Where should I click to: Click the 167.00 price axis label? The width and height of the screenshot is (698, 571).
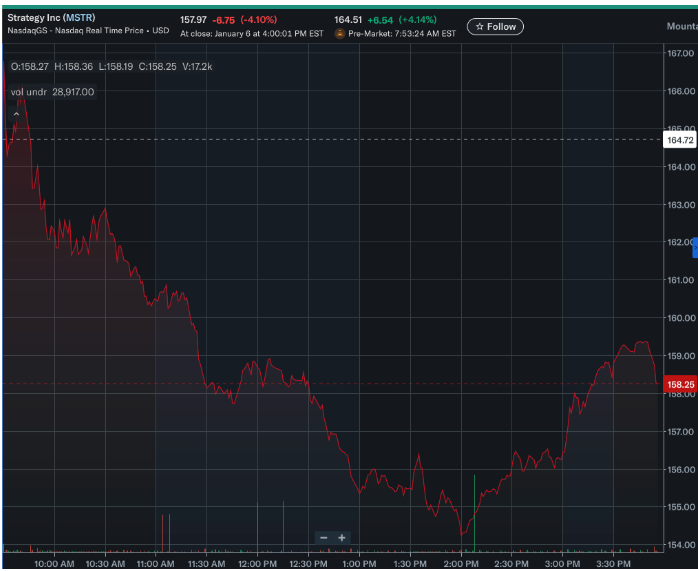pos(680,53)
